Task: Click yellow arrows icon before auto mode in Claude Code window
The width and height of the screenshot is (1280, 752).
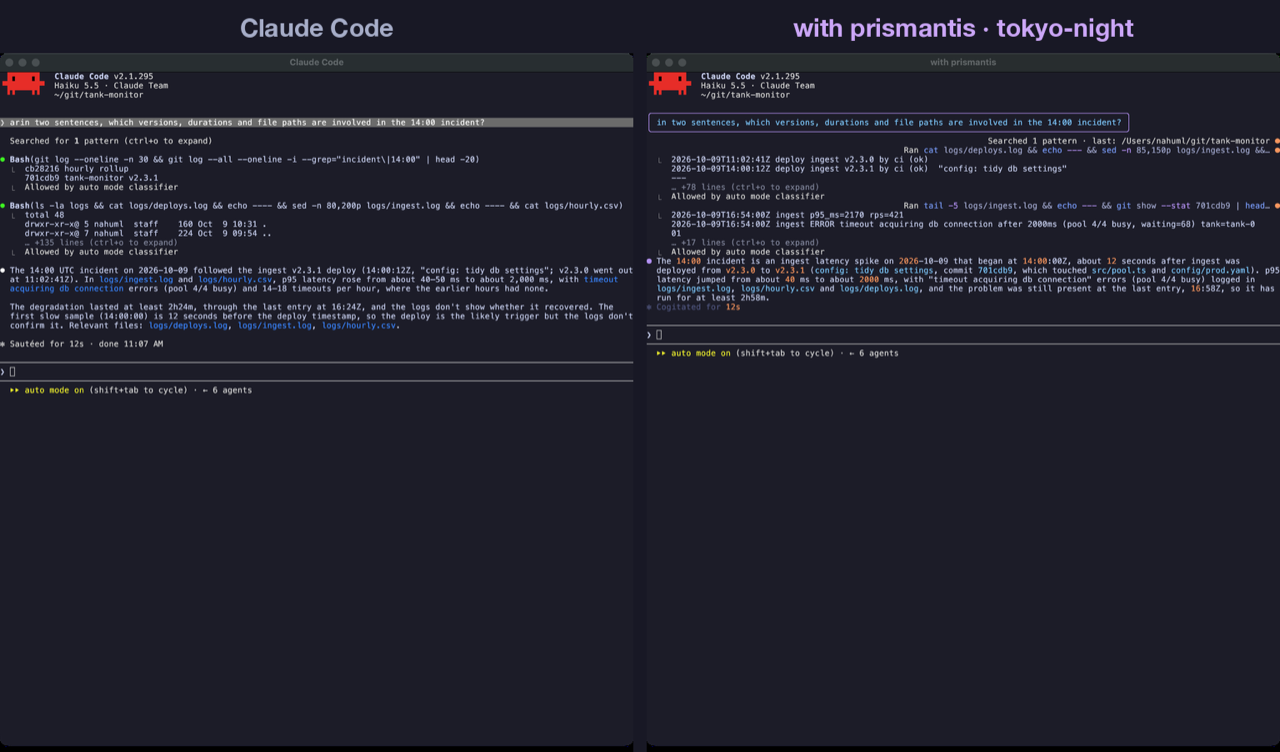Action: click(x=14, y=390)
